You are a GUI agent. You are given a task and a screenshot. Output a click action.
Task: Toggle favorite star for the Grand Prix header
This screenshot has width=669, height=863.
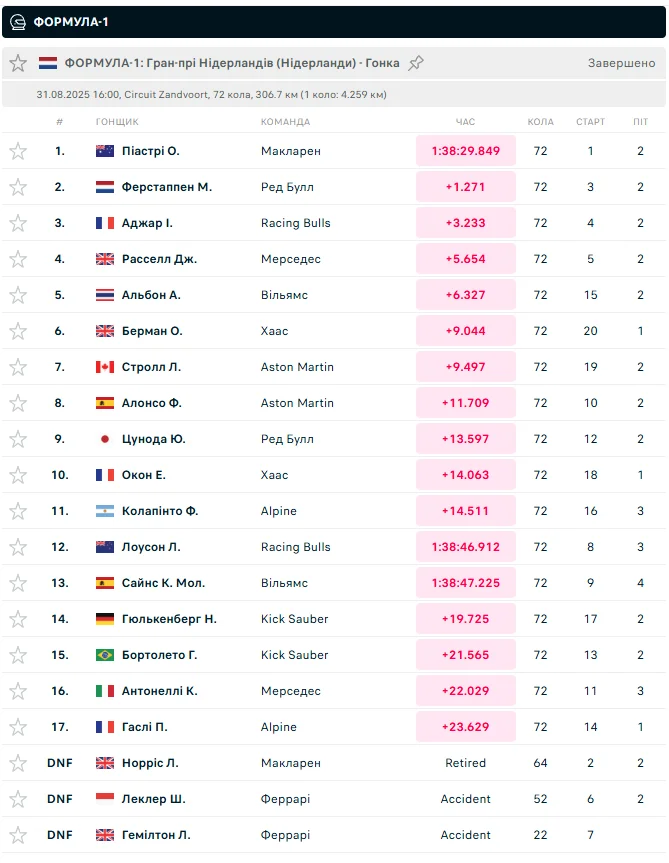18,63
